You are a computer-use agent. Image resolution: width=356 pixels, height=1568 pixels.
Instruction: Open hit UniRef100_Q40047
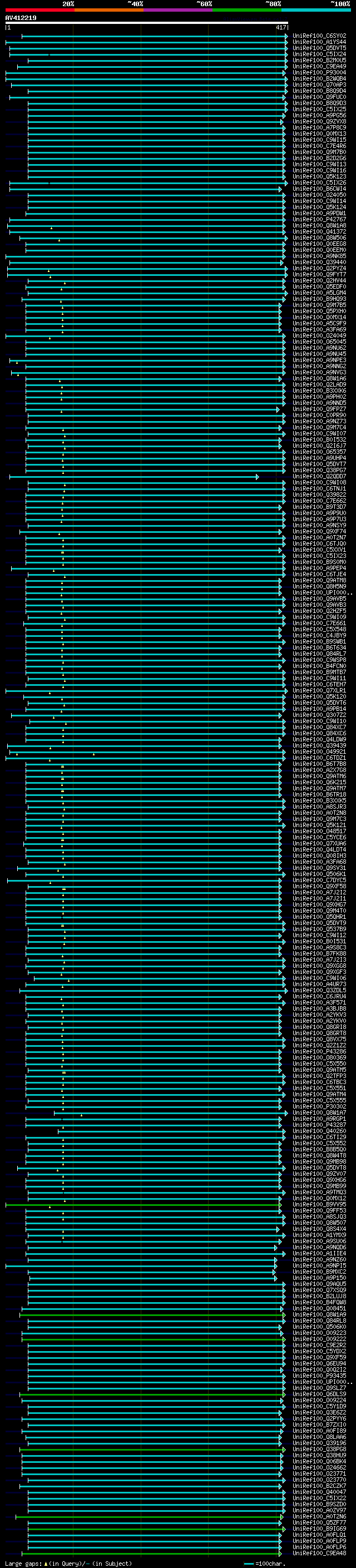point(319,1492)
